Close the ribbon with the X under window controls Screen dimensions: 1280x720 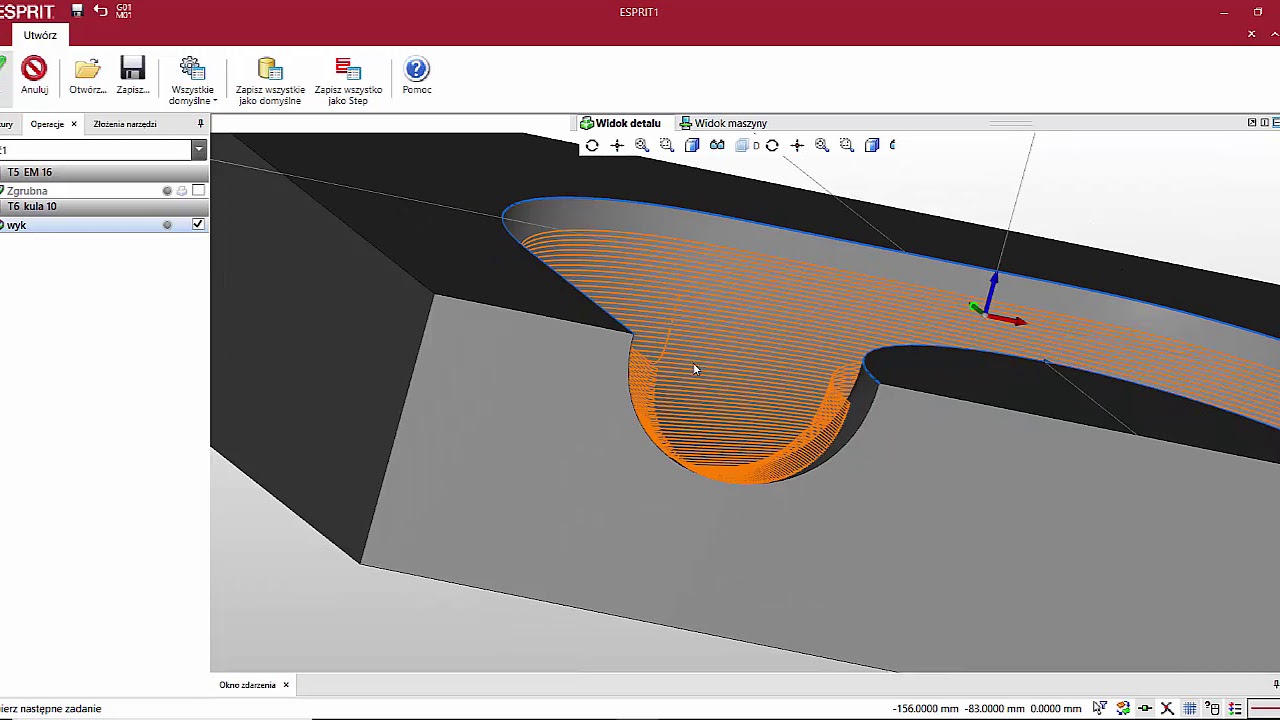coord(1251,34)
